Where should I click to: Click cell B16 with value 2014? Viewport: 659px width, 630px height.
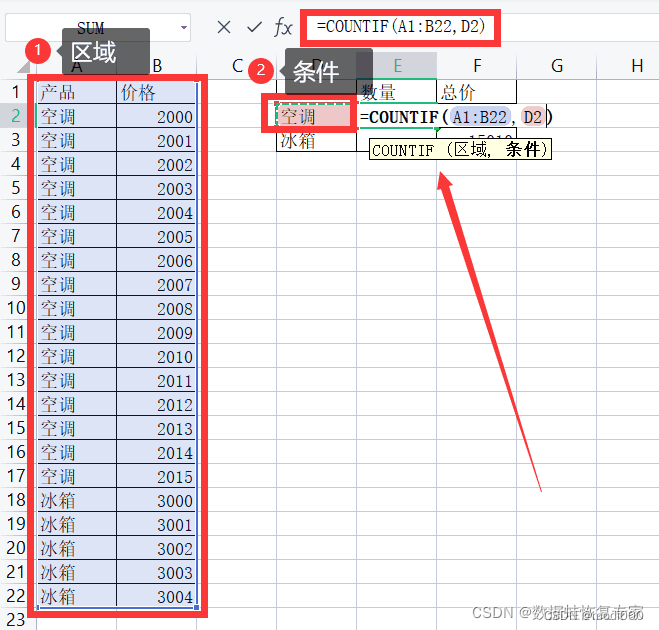(156, 451)
